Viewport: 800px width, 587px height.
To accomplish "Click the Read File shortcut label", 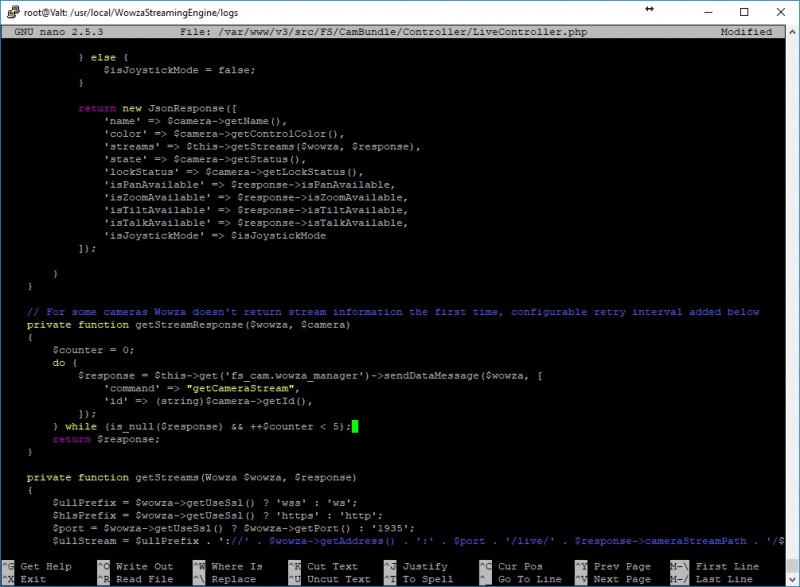I will (x=144, y=579).
